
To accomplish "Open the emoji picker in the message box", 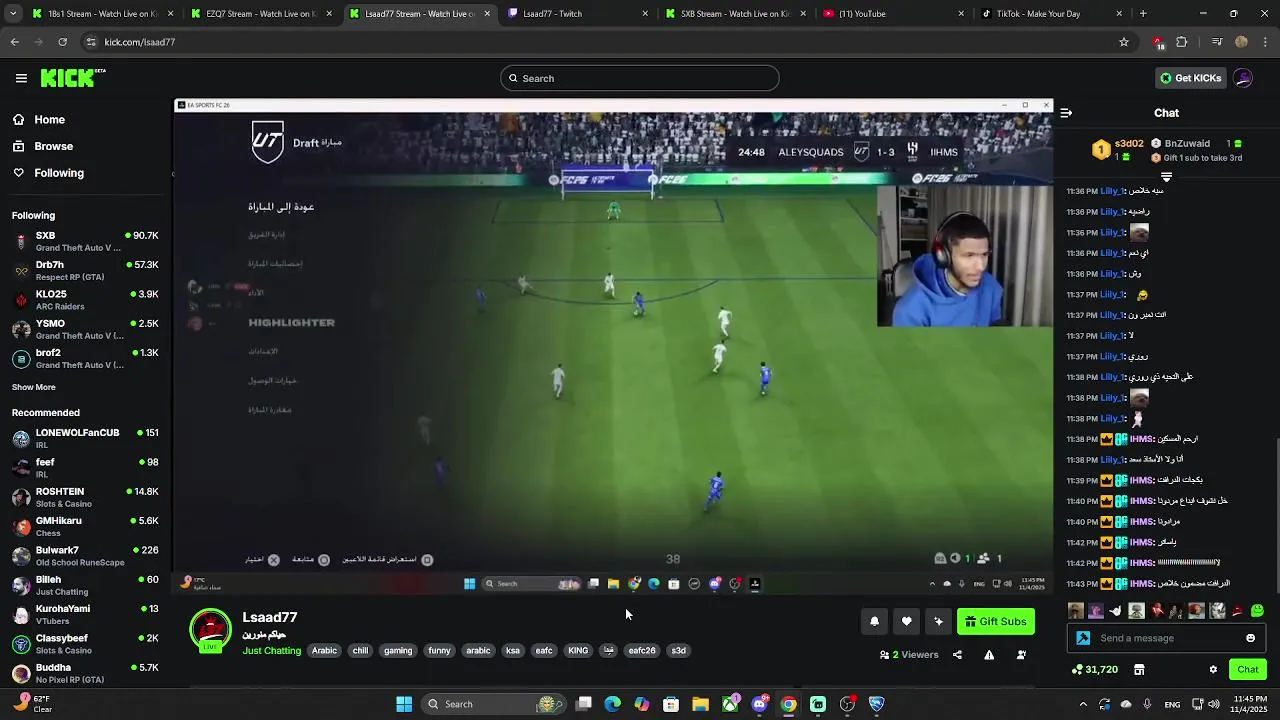I will (x=1250, y=638).
